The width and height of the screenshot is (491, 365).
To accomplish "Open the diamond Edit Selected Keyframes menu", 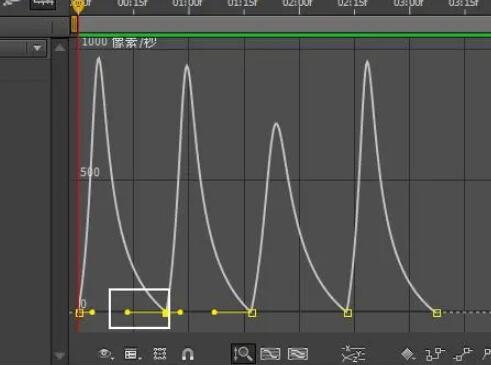I will pyautogui.click(x=408, y=354).
